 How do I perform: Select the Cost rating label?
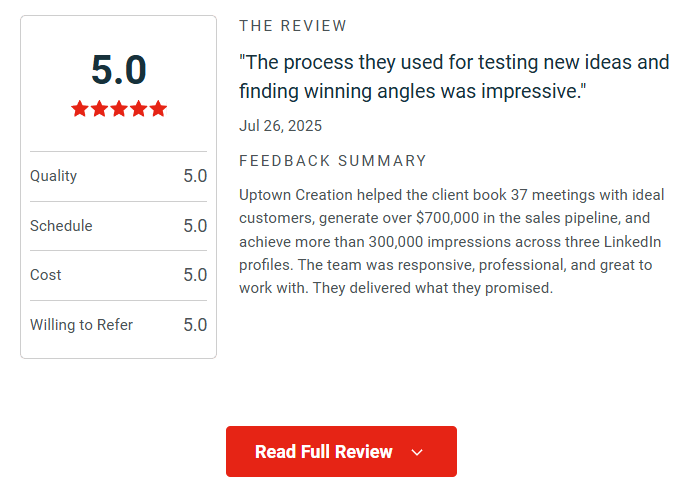46,275
